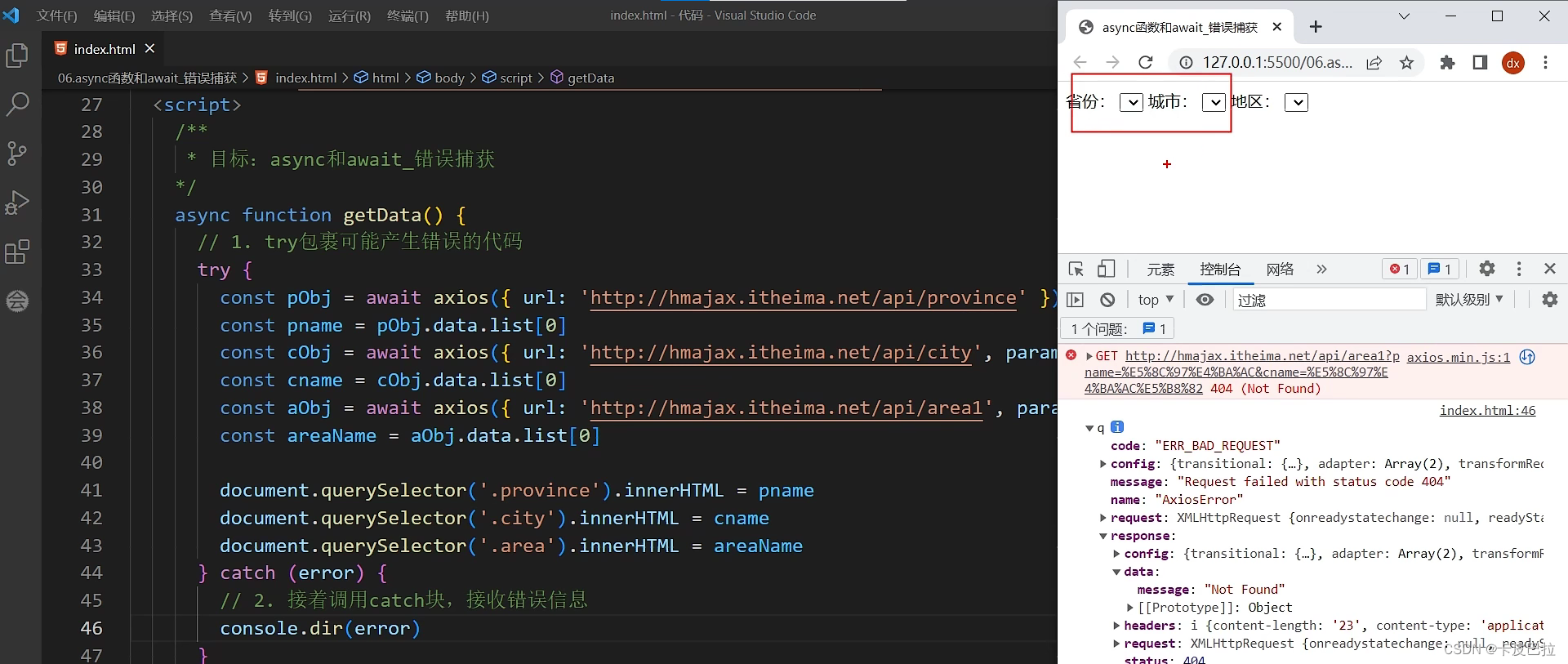Open Chrome three-dot menu
Image resolution: width=1568 pixels, height=664 pixels.
[x=1545, y=63]
